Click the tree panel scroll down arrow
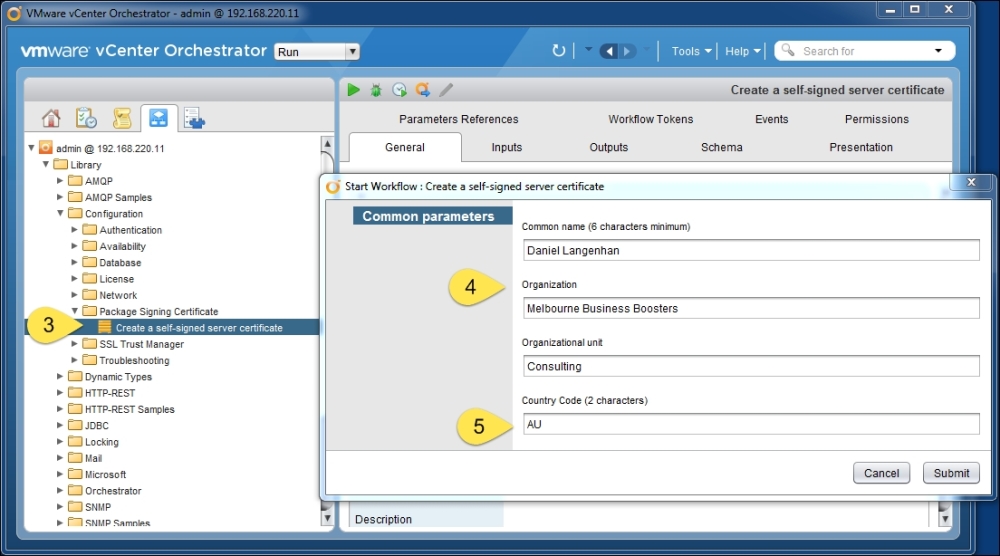The height and width of the screenshot is (556, 1000). (327, 517)
